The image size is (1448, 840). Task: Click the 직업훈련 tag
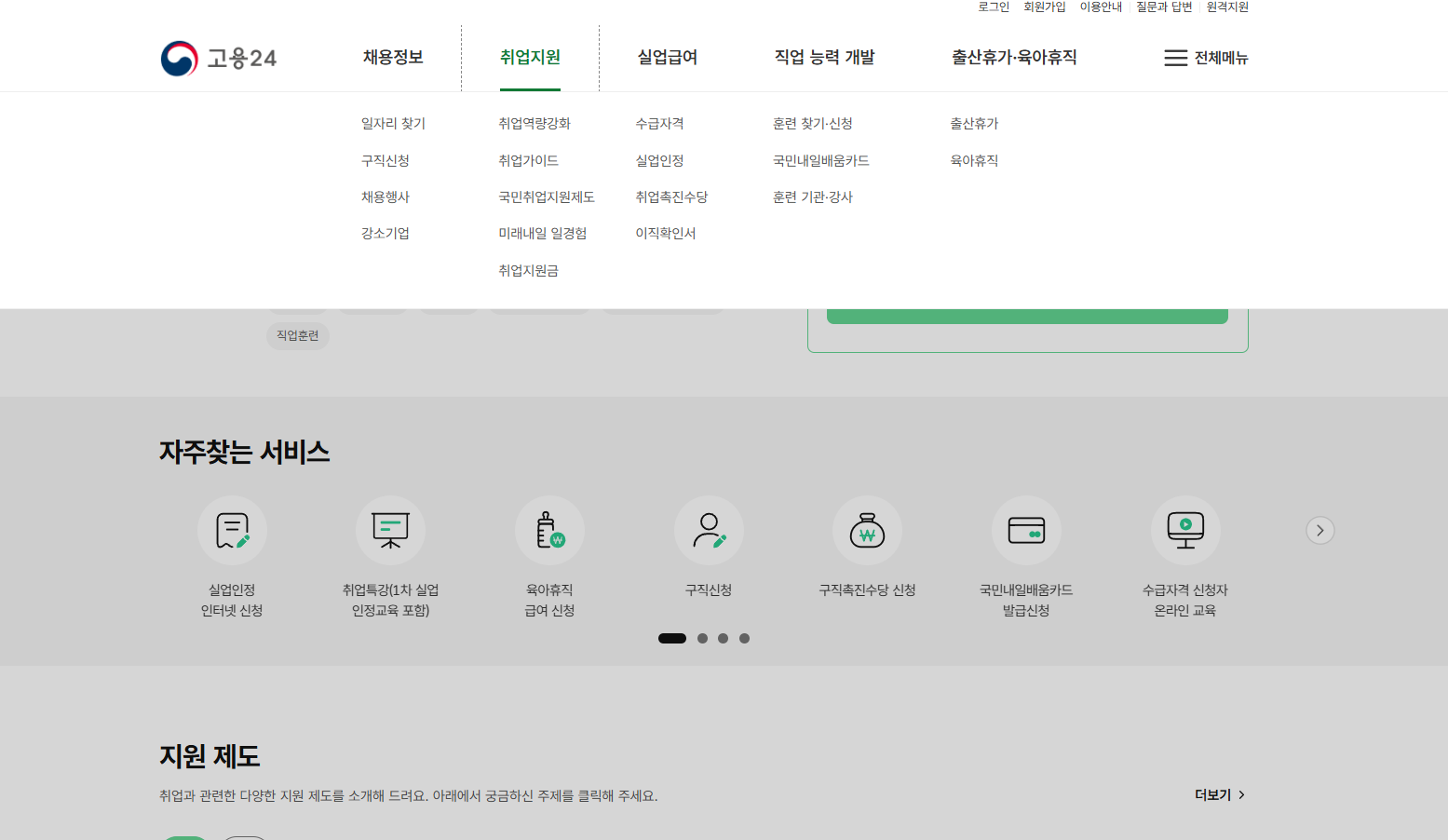[297, 336]
